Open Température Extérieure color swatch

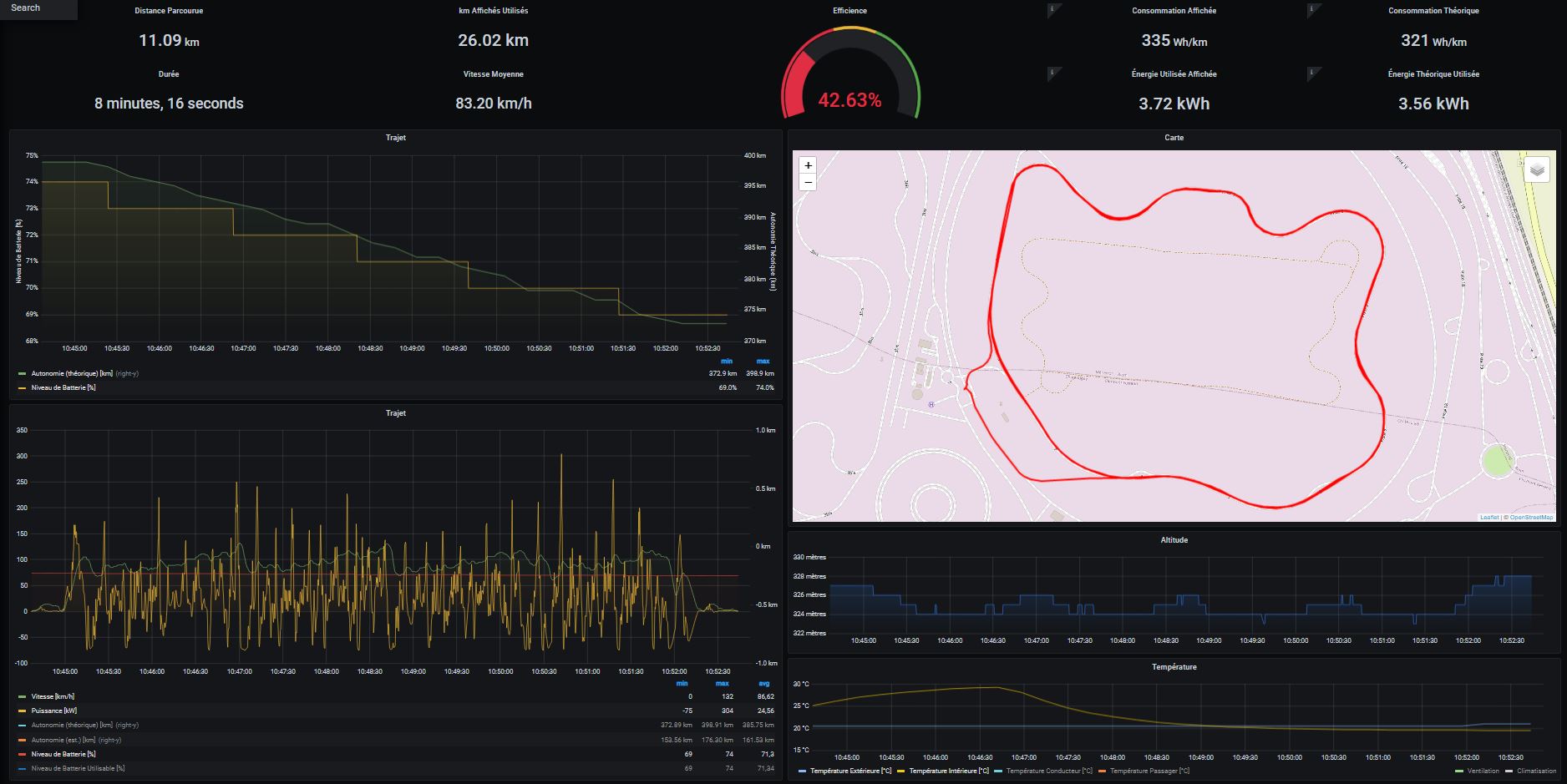(x=803, y=771)
